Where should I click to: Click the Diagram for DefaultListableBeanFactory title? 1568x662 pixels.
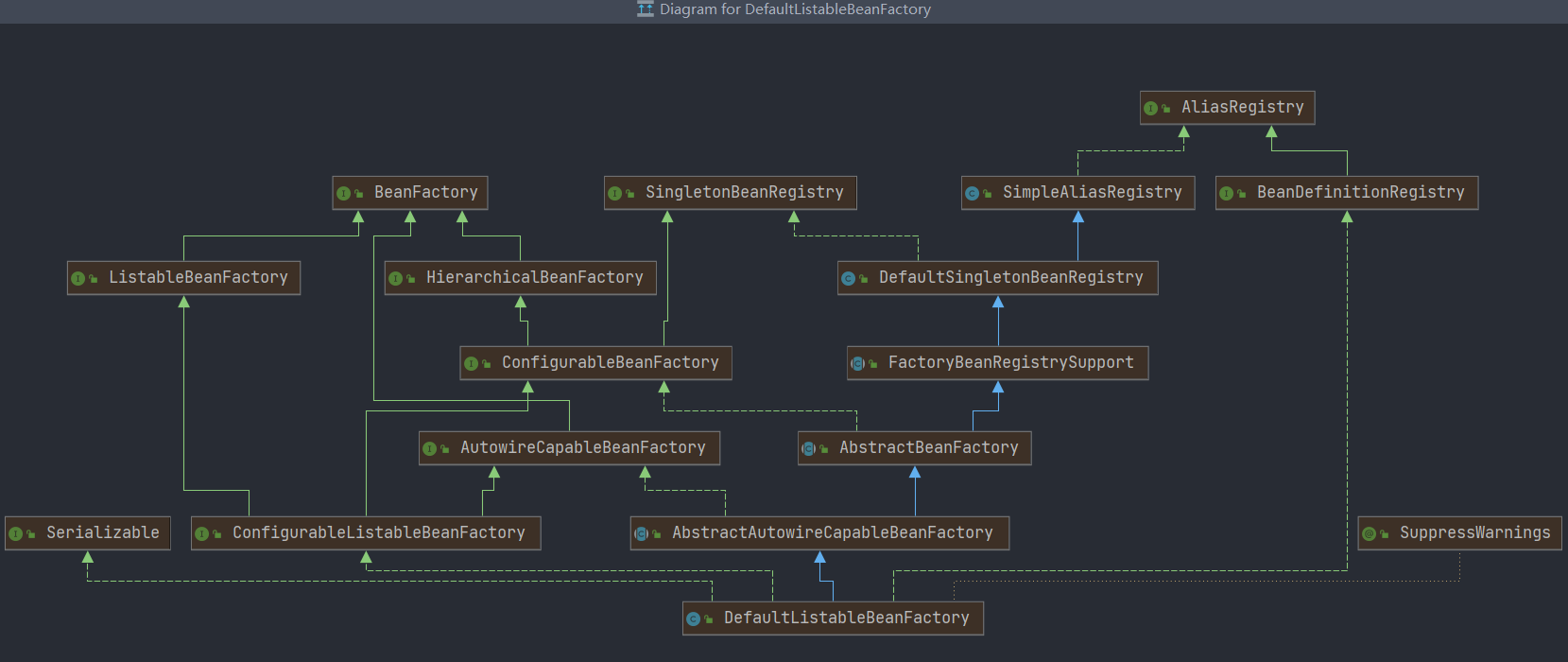point(795,9)
